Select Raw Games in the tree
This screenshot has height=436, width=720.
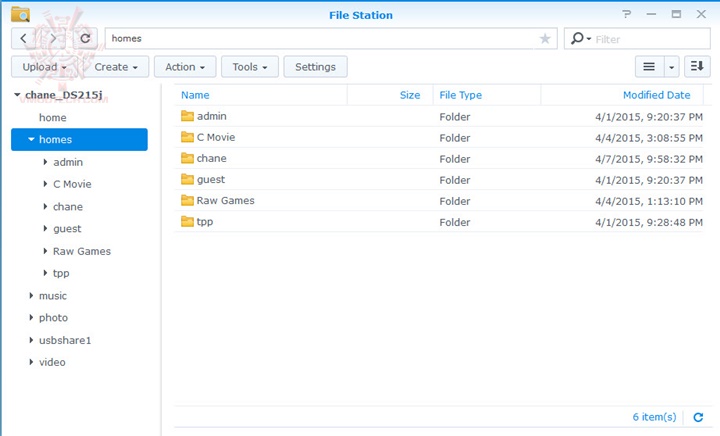(x=82, y=252)
